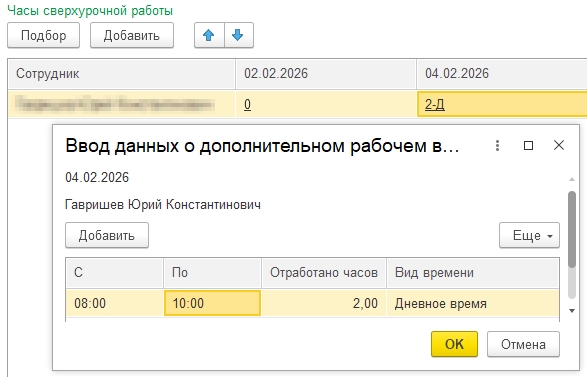
Task: Click Добавить inside the data entry dialog
Action: (107, 235)
